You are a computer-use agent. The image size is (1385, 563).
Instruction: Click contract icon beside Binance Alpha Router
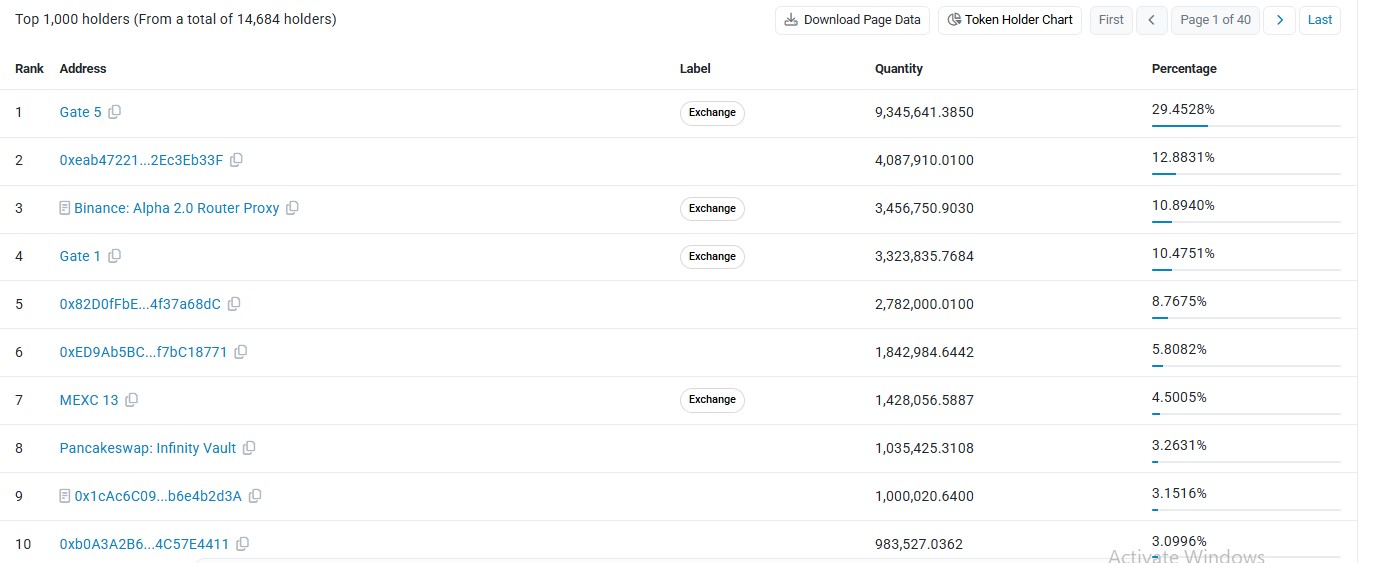point(65,208)
